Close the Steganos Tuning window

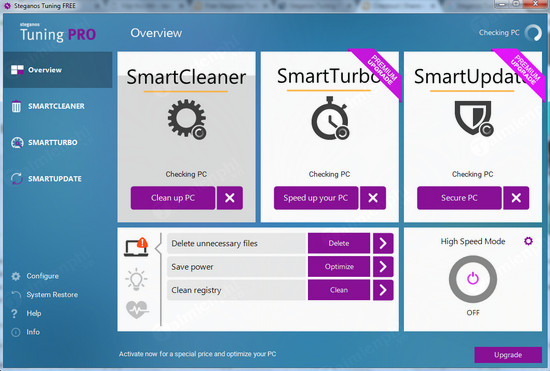point(536,4)
